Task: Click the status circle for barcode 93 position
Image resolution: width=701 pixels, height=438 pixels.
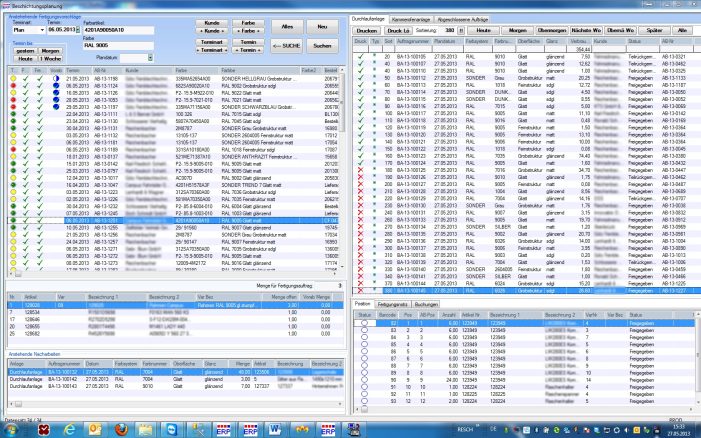Action: click(x=364, y=401)
